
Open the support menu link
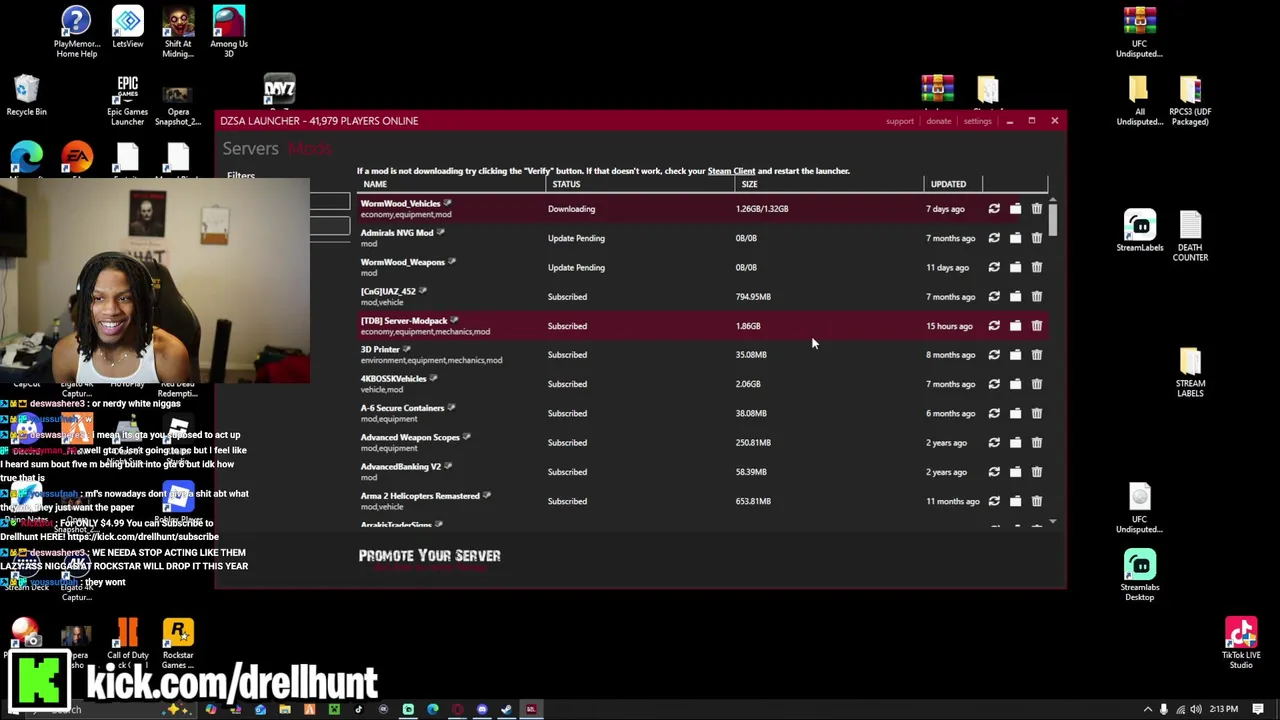(x=899, y=121)
